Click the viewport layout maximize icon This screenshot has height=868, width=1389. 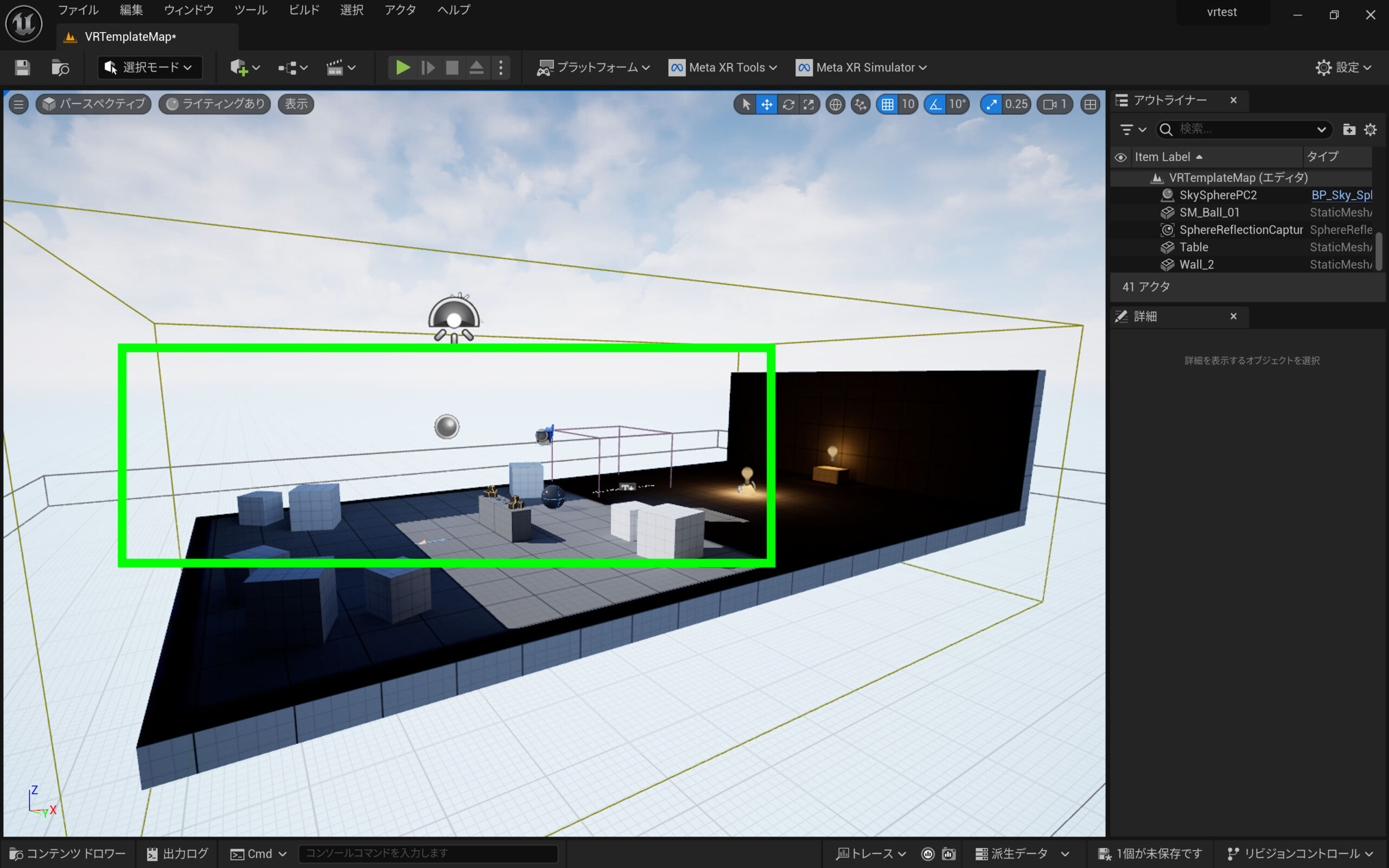[x=1090, y=104]
